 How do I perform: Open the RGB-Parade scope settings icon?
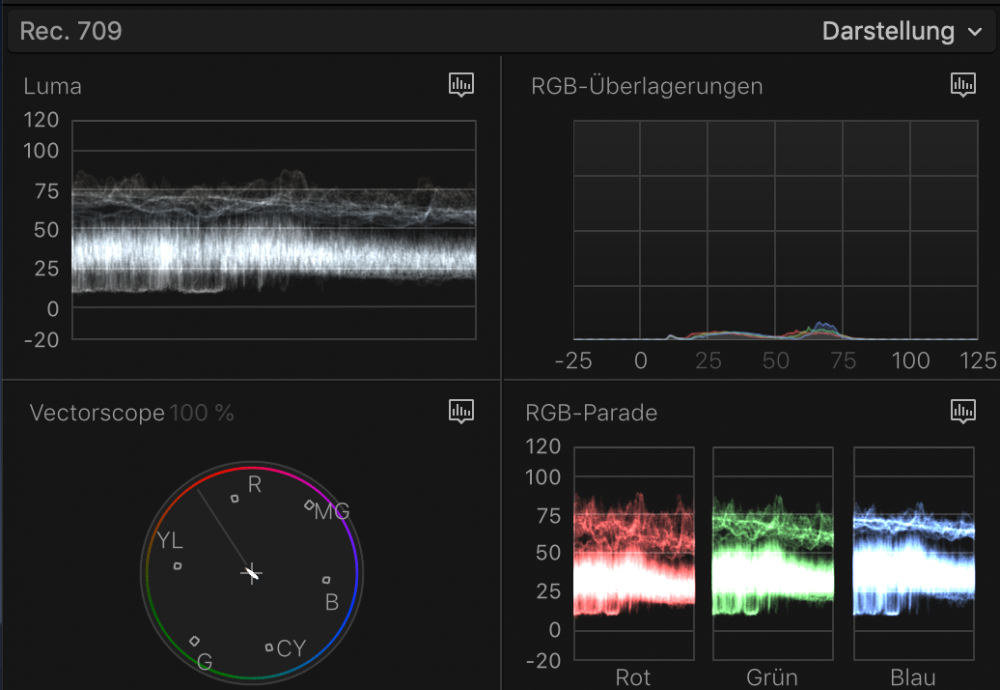(962, 411)
